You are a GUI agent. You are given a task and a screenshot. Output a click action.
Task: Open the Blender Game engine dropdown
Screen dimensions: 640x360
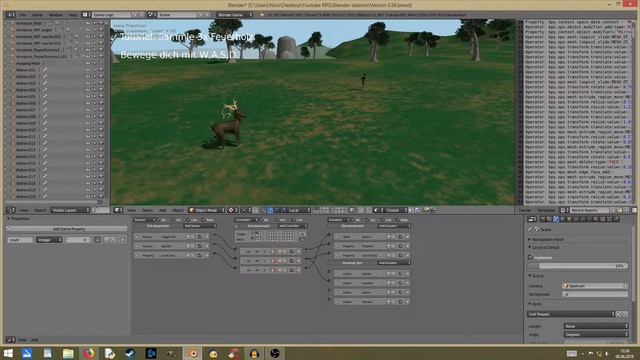click(x=235, y=15)
